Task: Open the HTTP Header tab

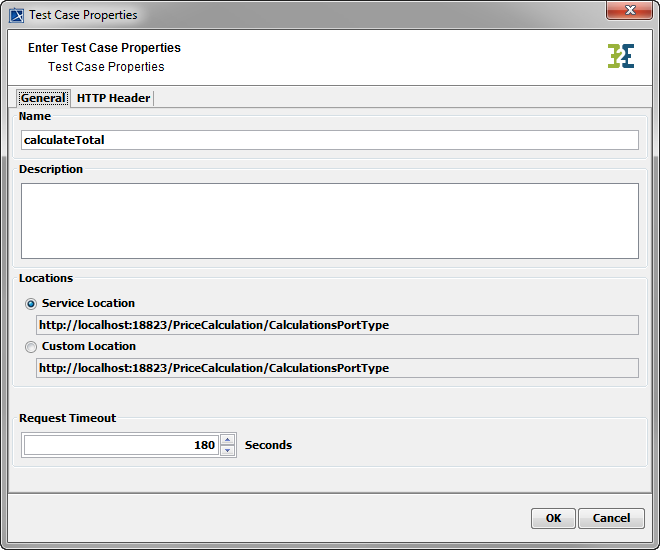Action: (x=113, y=98)
